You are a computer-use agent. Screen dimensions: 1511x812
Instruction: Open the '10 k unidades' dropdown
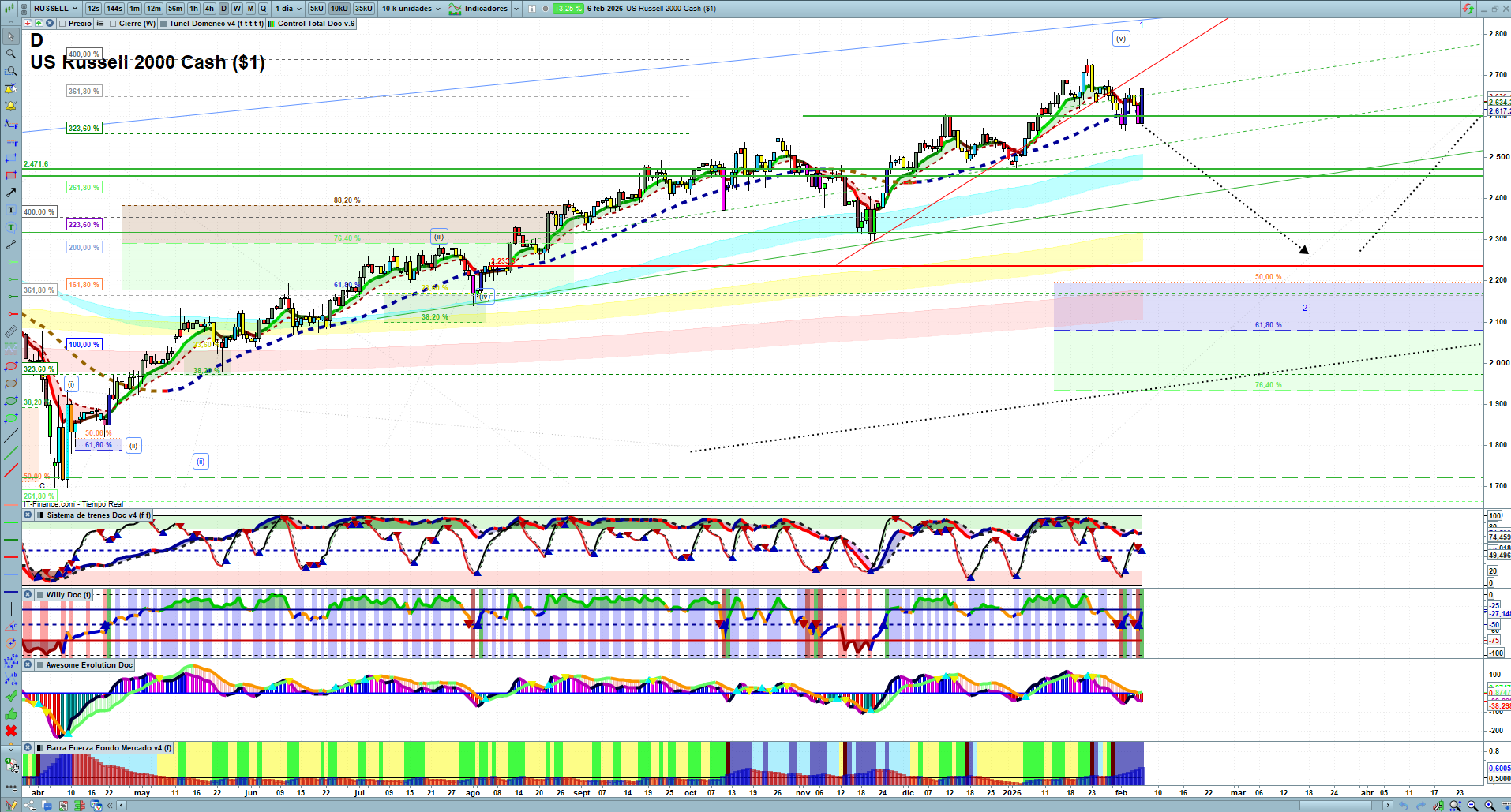tap(411, 9)
